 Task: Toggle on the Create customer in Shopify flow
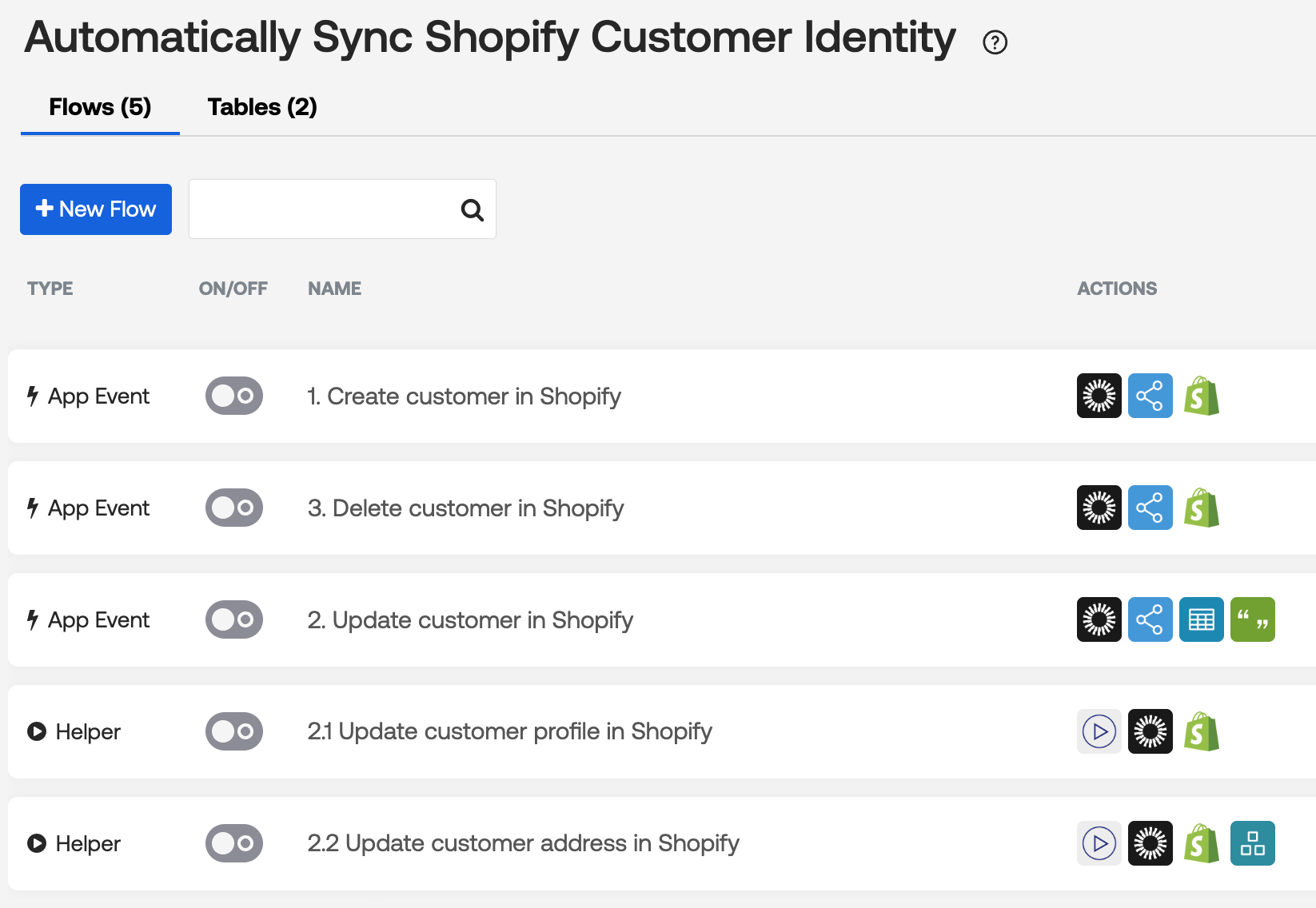point(234,396)
